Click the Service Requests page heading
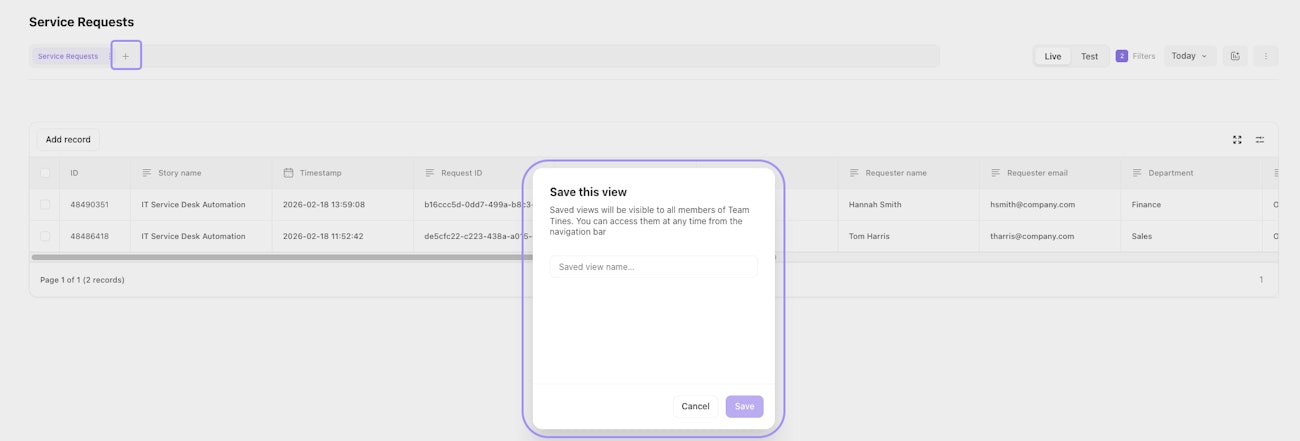Viewport: 1300px width, 441px height. (x=81, y=22)
